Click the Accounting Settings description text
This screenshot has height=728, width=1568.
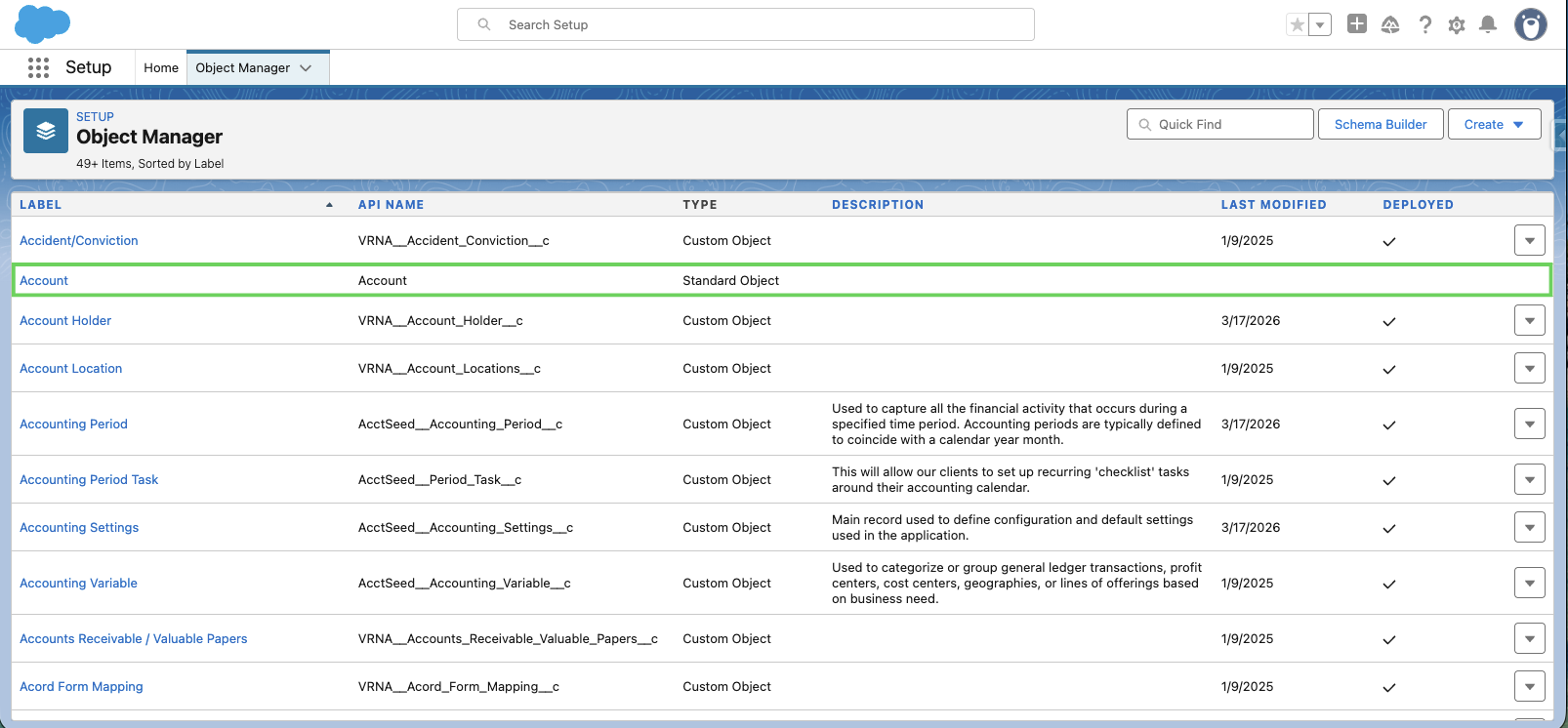pos(1012,528)
